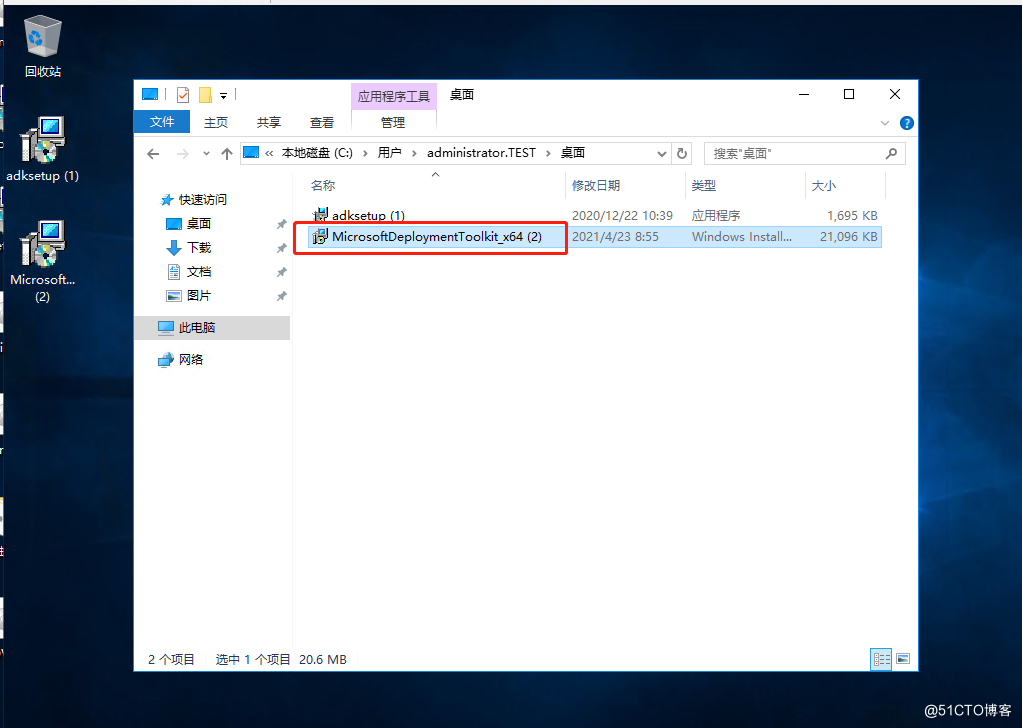Image resolution: width=1022 pixels, height=728 pixels.
Task: Click the MicrosoftDeploymentToolkit installer file icon
Action: pyautogui.click(x=320, y=237)
